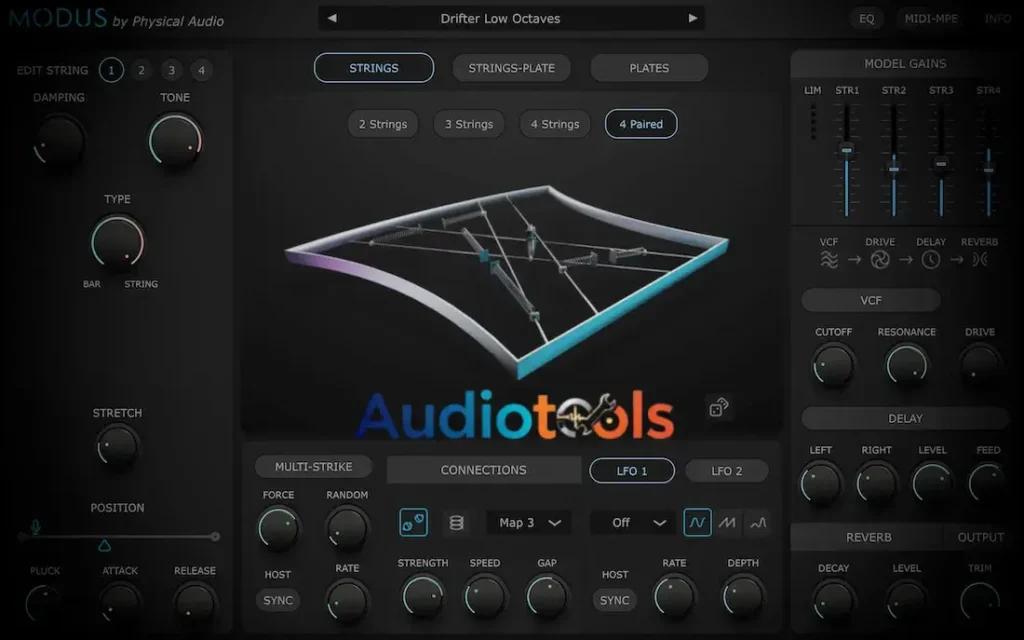
Task: Click the Delay Left knob
Action: [820, 484]
